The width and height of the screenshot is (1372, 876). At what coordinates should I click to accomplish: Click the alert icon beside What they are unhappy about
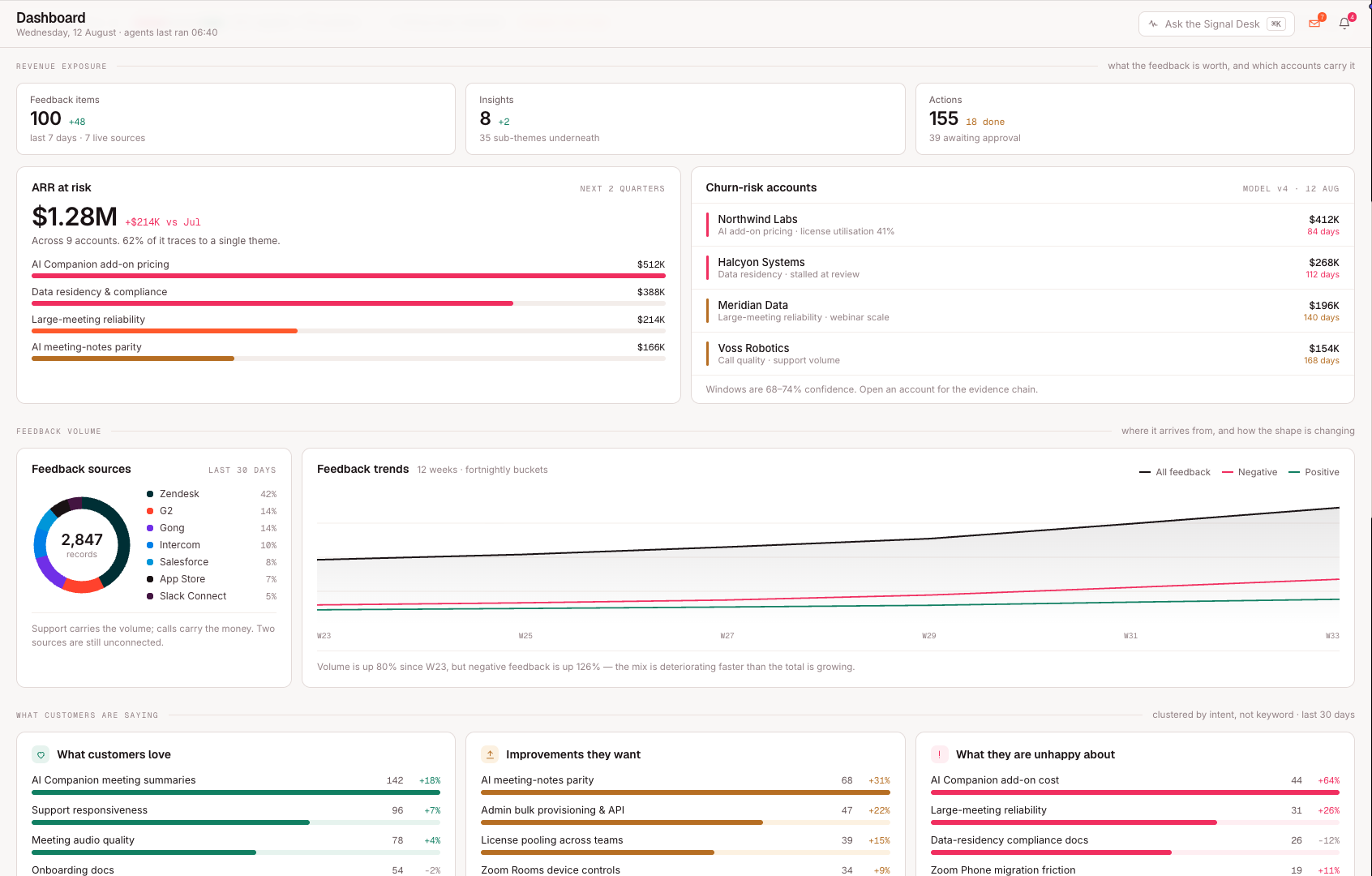(x=939, y=754)
